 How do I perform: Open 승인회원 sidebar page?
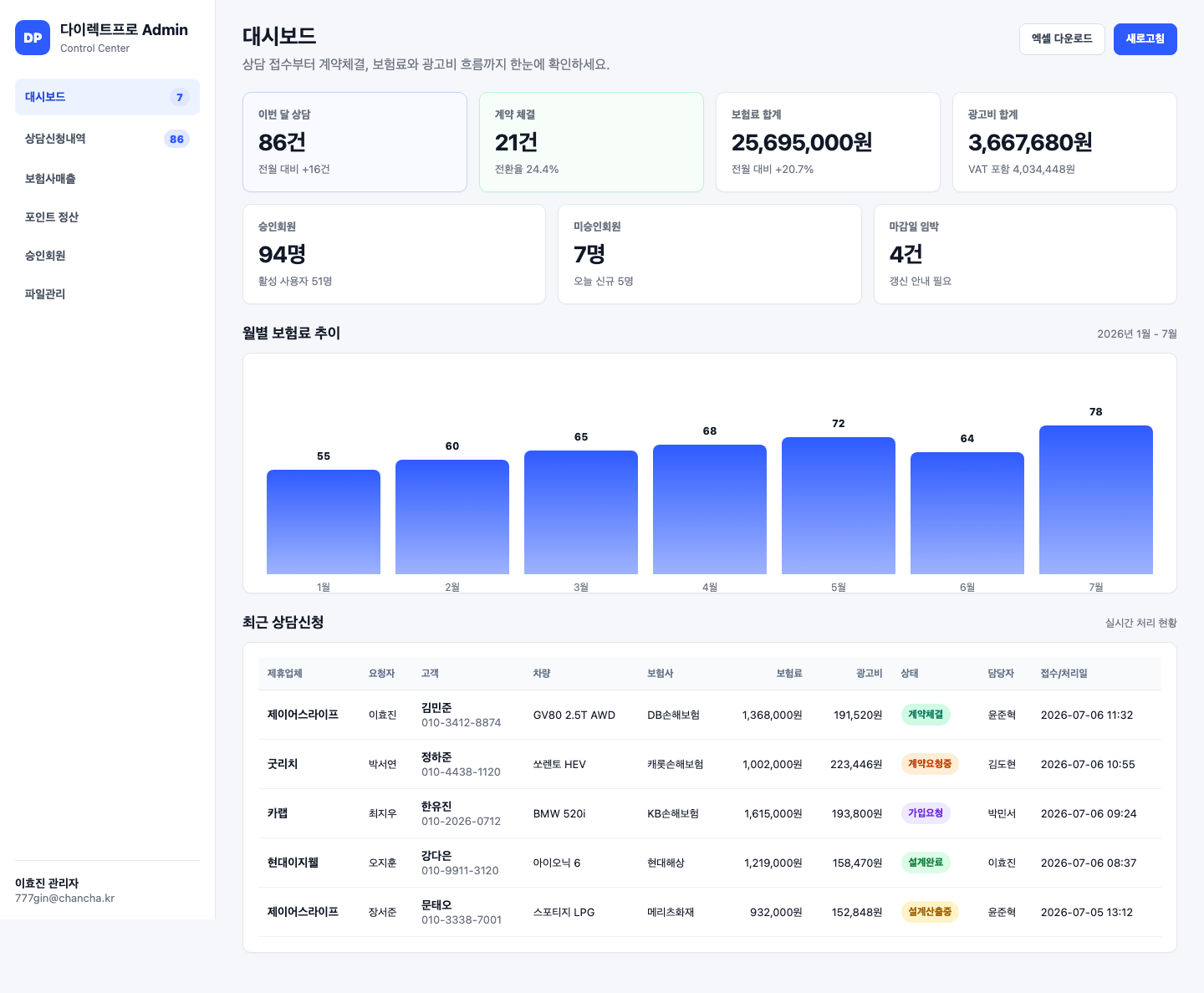click(x=107, y=255)
